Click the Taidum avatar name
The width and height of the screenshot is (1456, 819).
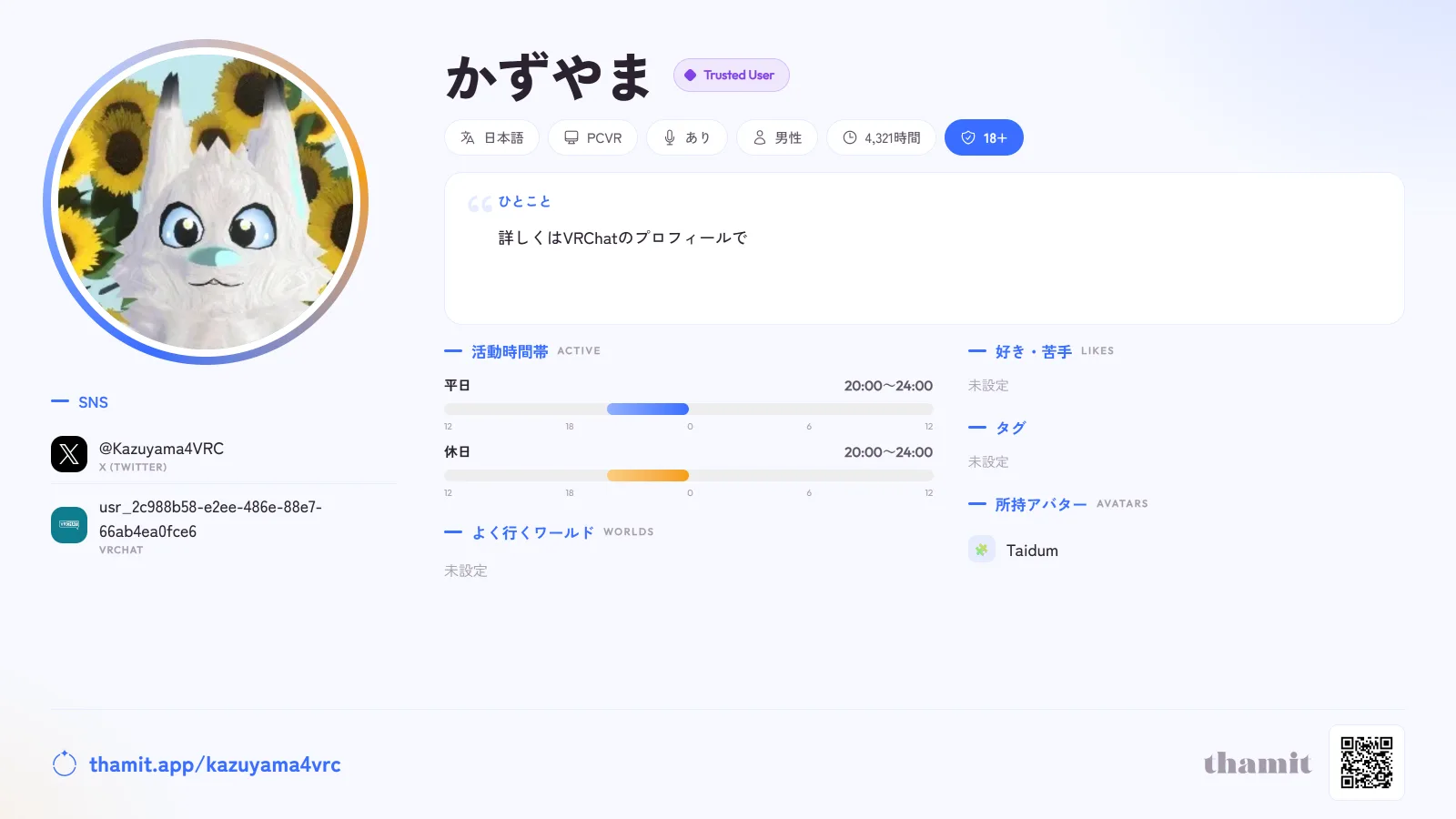coord(1032,551)
